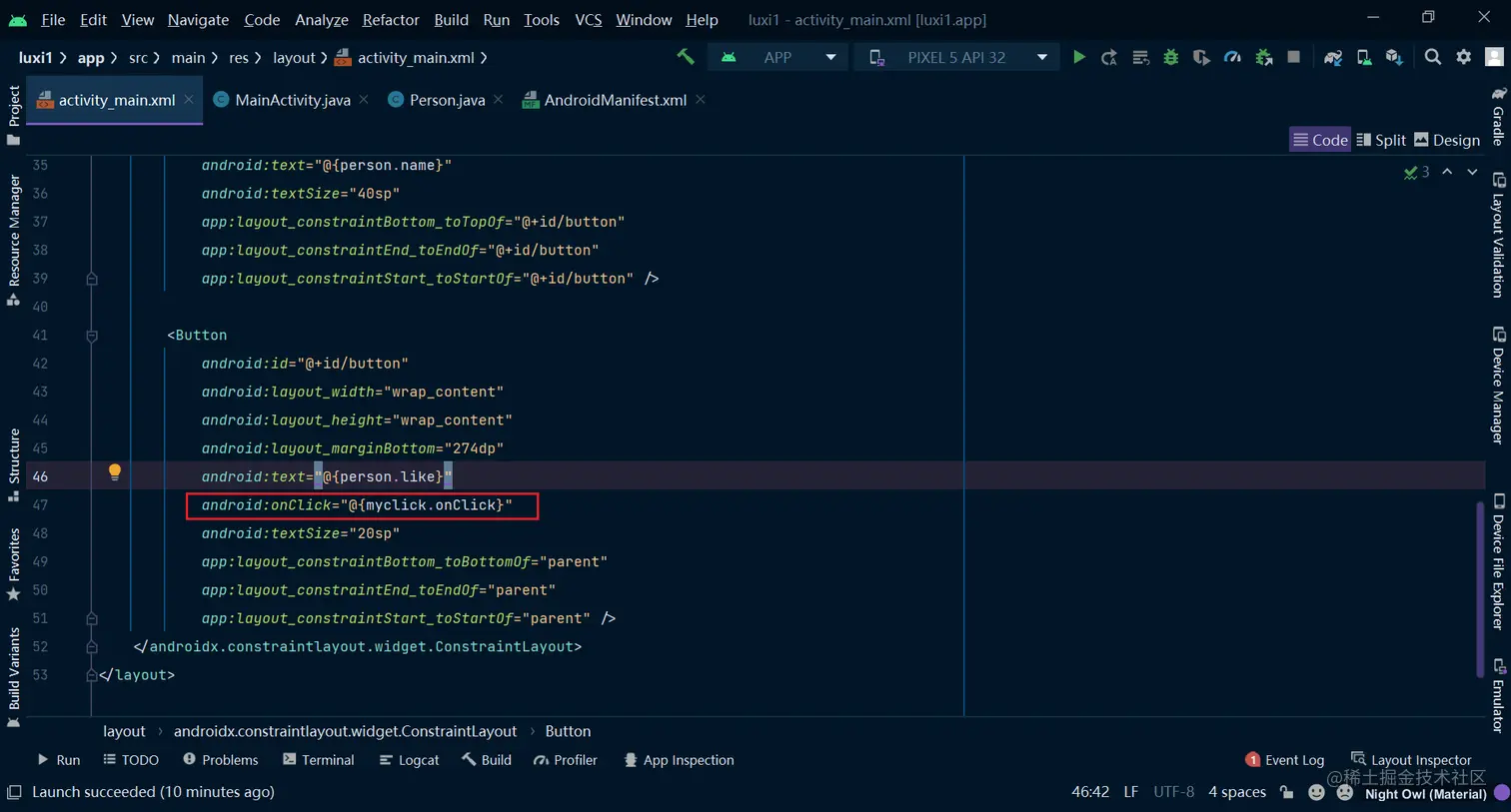
Task: Click the sad face feedback icon
Action: 1345,792
